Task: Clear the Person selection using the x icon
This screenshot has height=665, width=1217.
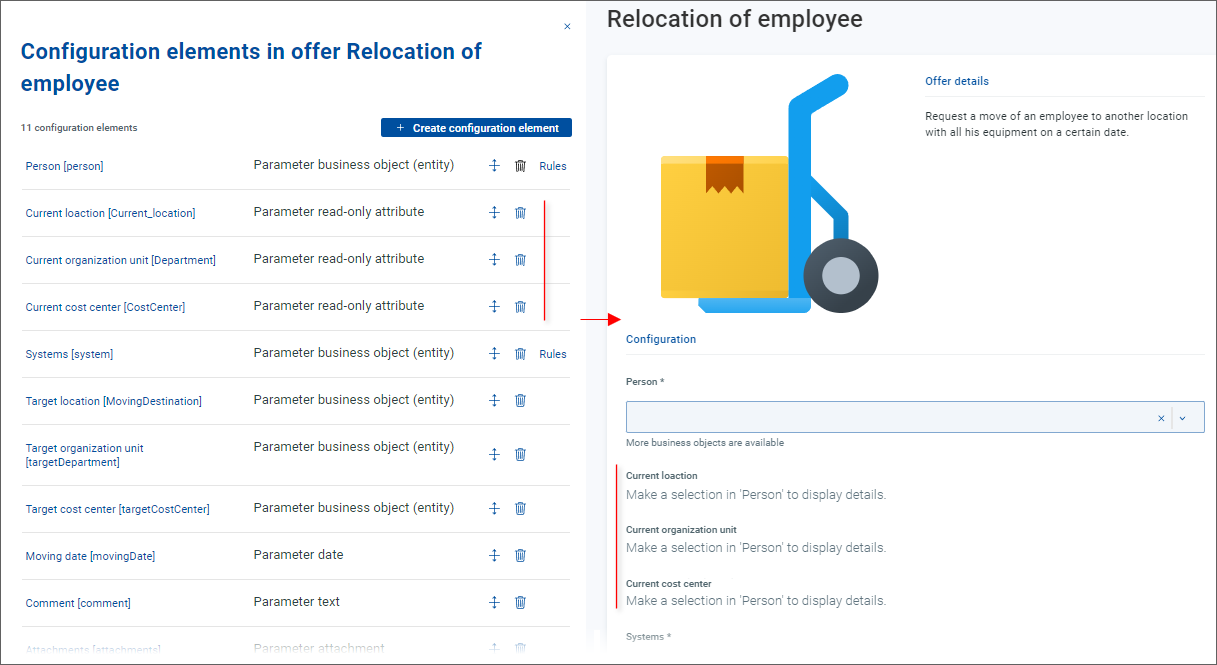Action: point(1160,417)
